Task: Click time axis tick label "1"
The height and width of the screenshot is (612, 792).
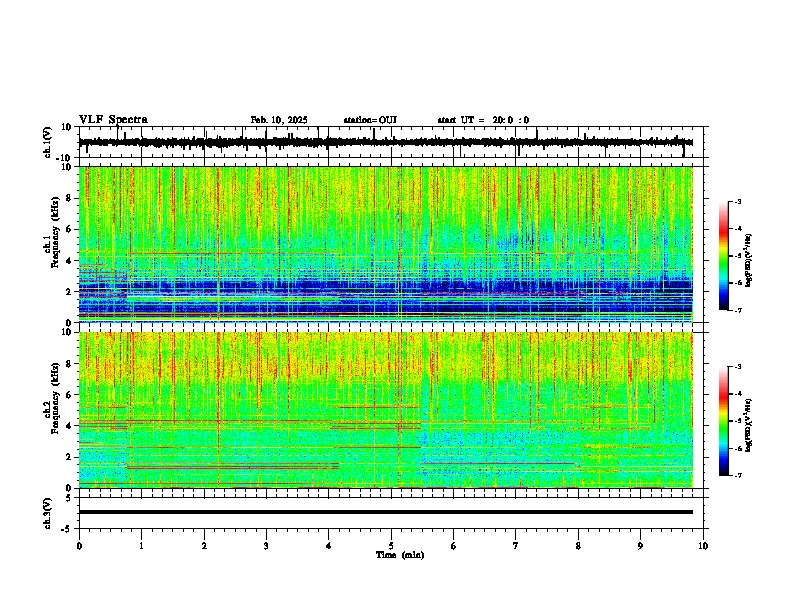Action: (x=141, y=546)
